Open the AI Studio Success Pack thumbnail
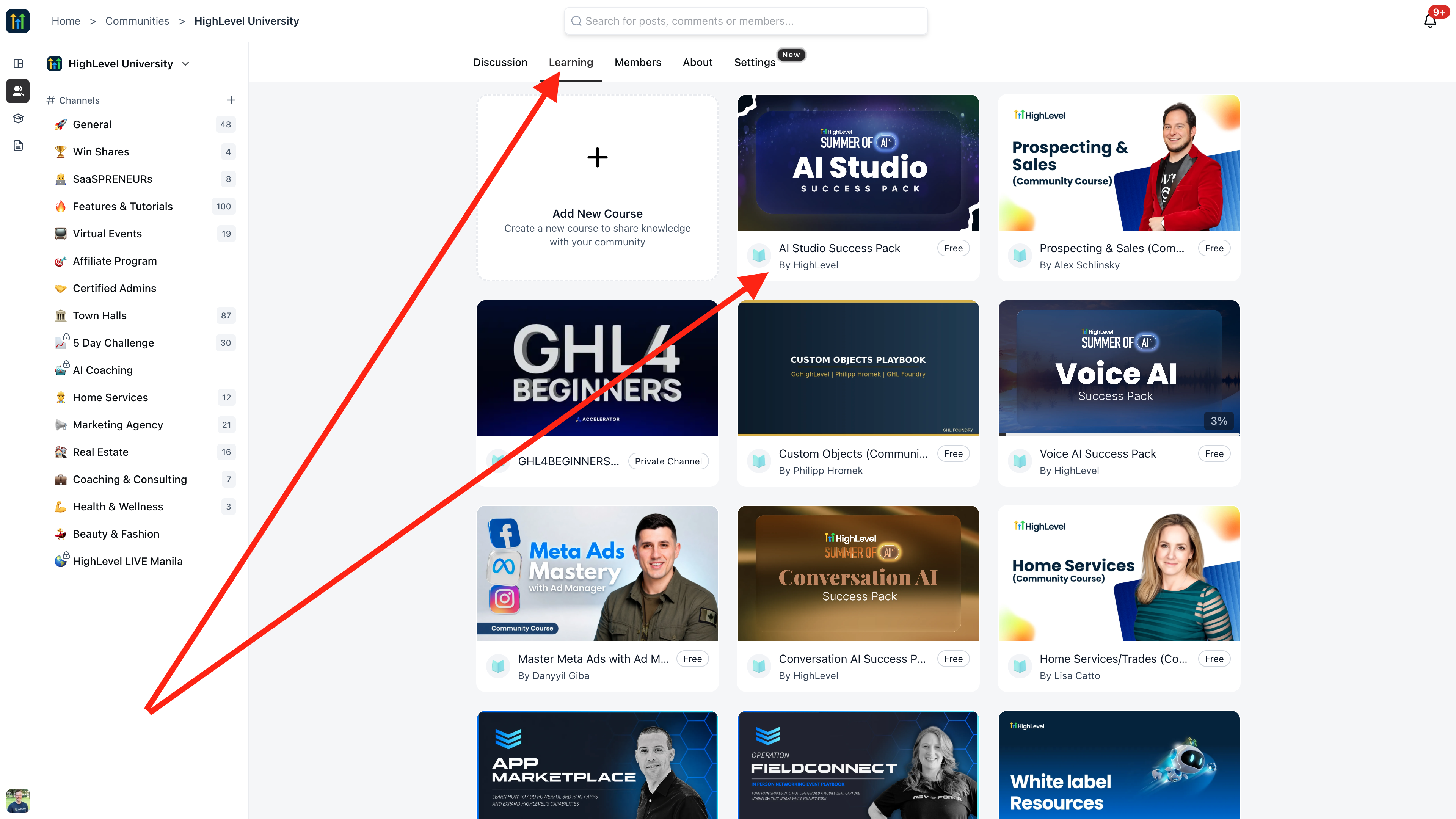 (x=858, y=163)
